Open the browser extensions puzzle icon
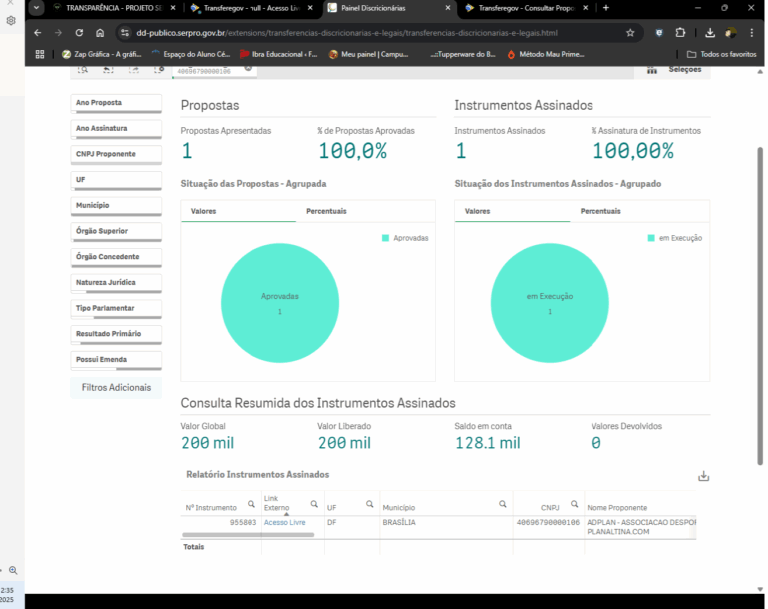 (681, 32)
